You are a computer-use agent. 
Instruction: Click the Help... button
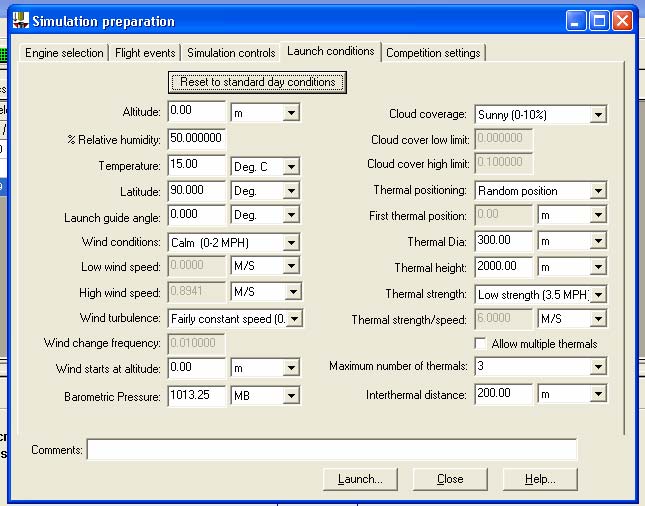point(540,479)
